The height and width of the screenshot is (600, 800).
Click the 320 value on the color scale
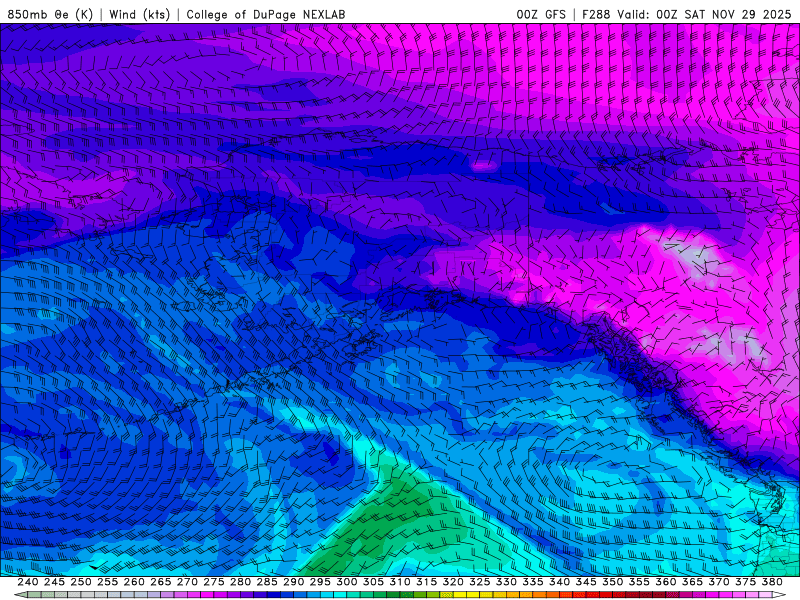pyautogui.click(x=453, y=582)
